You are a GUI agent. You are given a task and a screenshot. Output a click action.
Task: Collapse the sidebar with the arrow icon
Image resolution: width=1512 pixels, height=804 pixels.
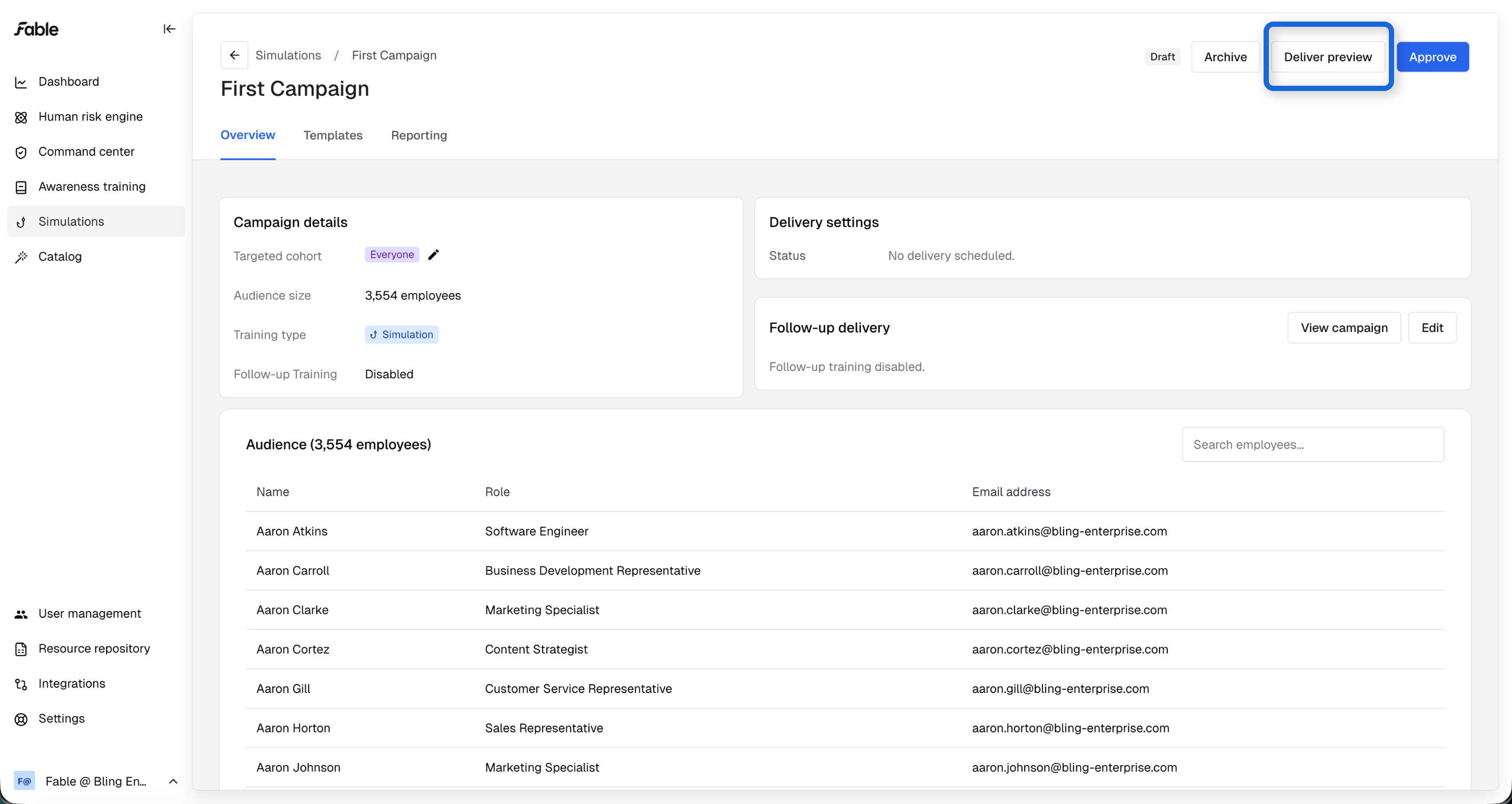(x=169, y=29)
